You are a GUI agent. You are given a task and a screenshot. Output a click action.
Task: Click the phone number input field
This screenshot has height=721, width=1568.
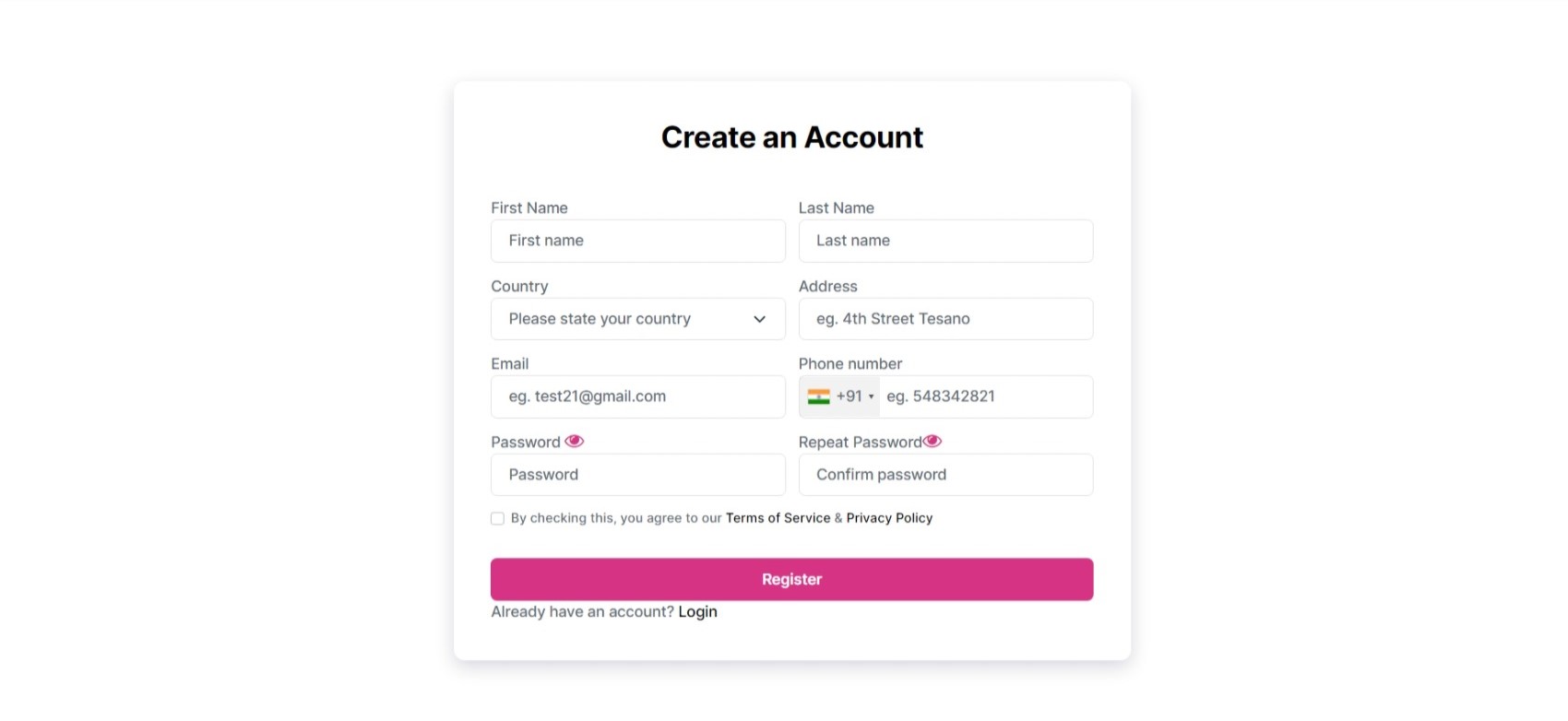[x=985, y=396]
